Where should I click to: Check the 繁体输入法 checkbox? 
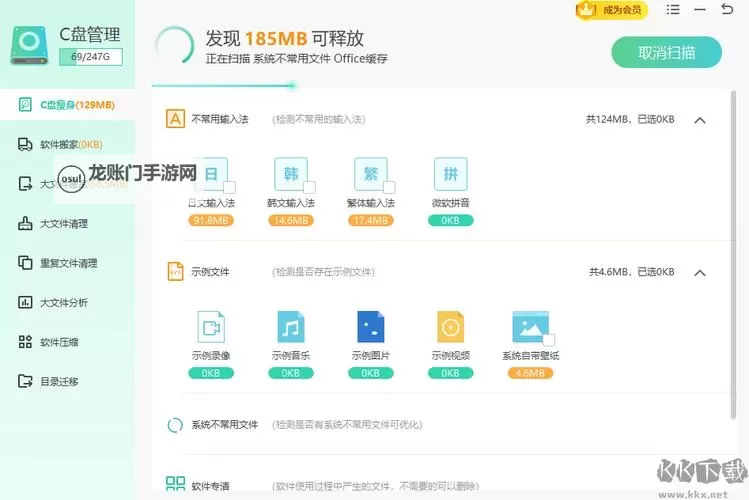[x=389, y=187]
